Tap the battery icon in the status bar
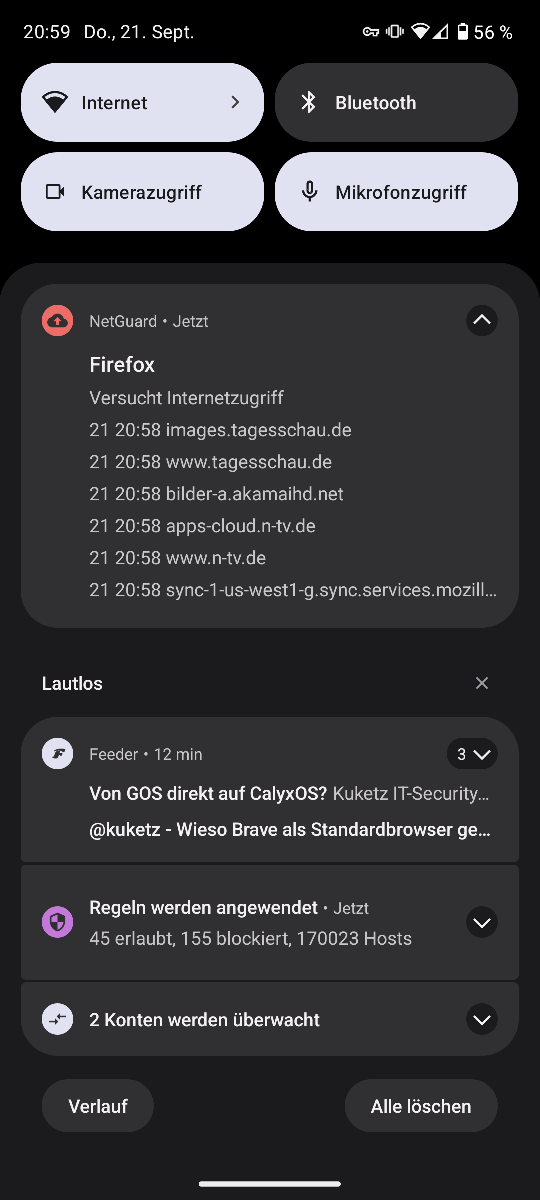The width and height of the screenshot is (540, 1200). tap(462, 32)
